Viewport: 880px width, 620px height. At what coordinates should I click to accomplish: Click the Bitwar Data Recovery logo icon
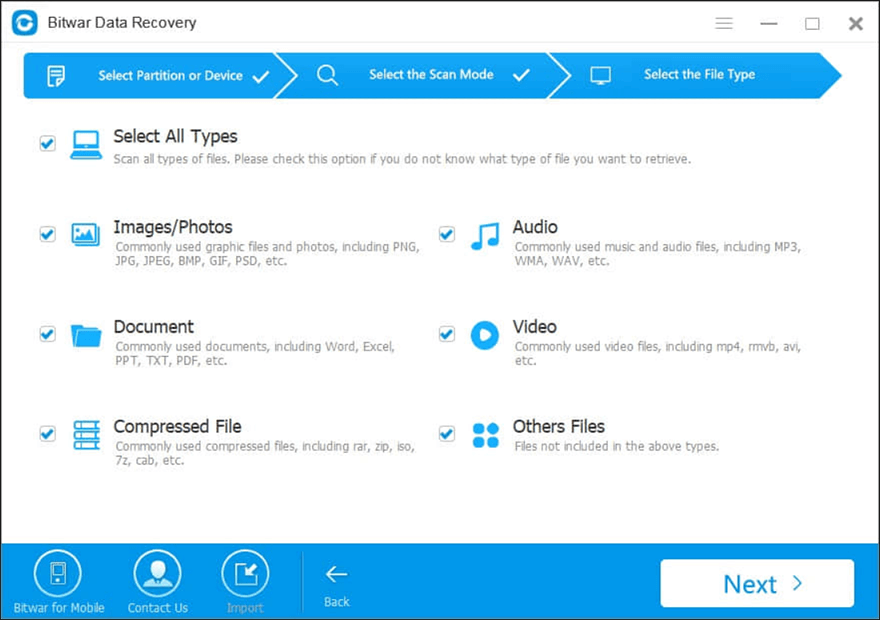(25, 23)
